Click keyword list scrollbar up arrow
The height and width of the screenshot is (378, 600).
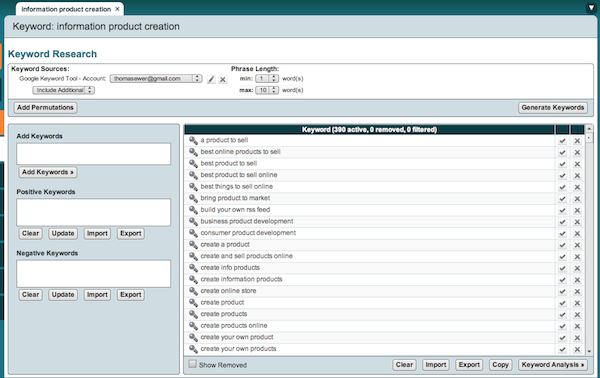(589, 129)
